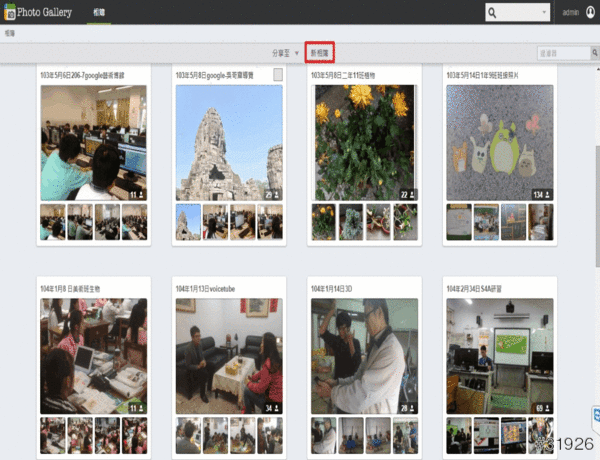Open computer lab cover photo of 103年5月6日 album

pyautogui.click(x=94, y=143)
